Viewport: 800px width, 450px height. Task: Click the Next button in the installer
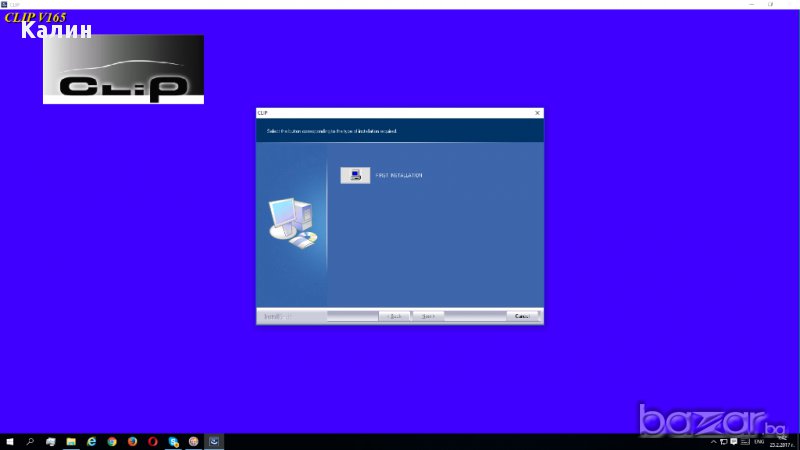coord(428,316)
